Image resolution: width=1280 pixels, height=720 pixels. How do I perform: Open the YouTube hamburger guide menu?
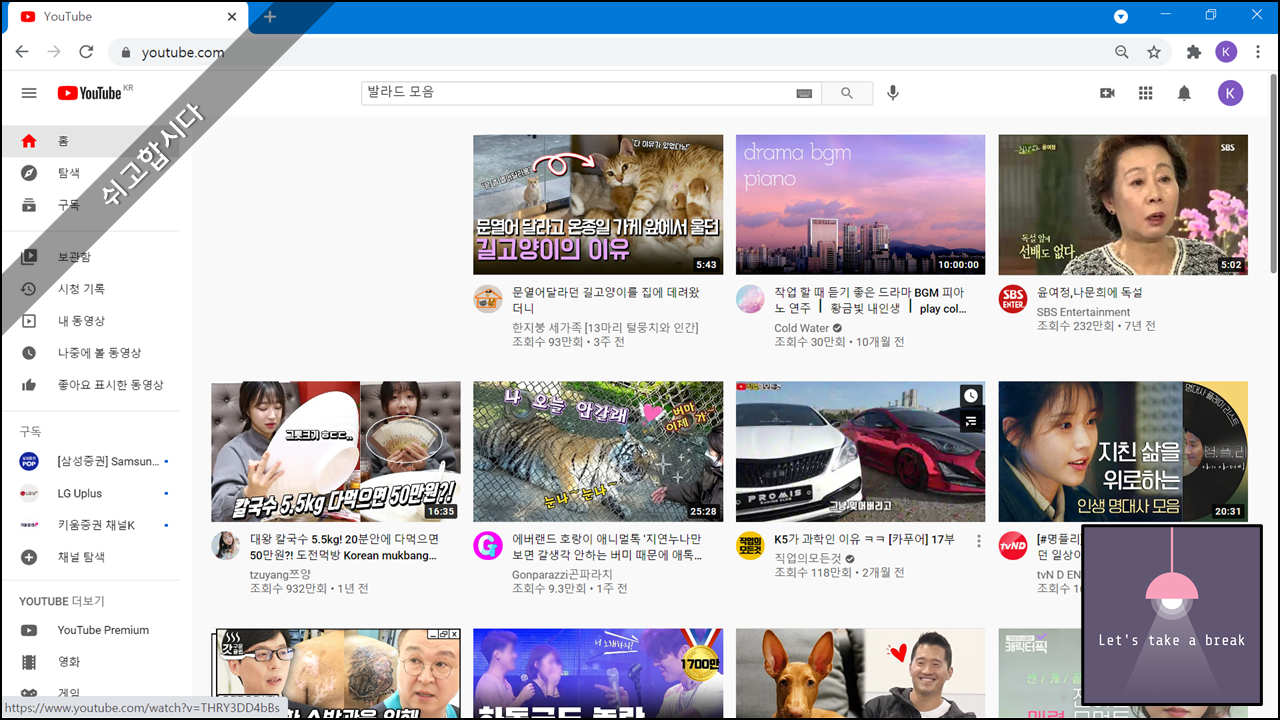coord(29,93)
